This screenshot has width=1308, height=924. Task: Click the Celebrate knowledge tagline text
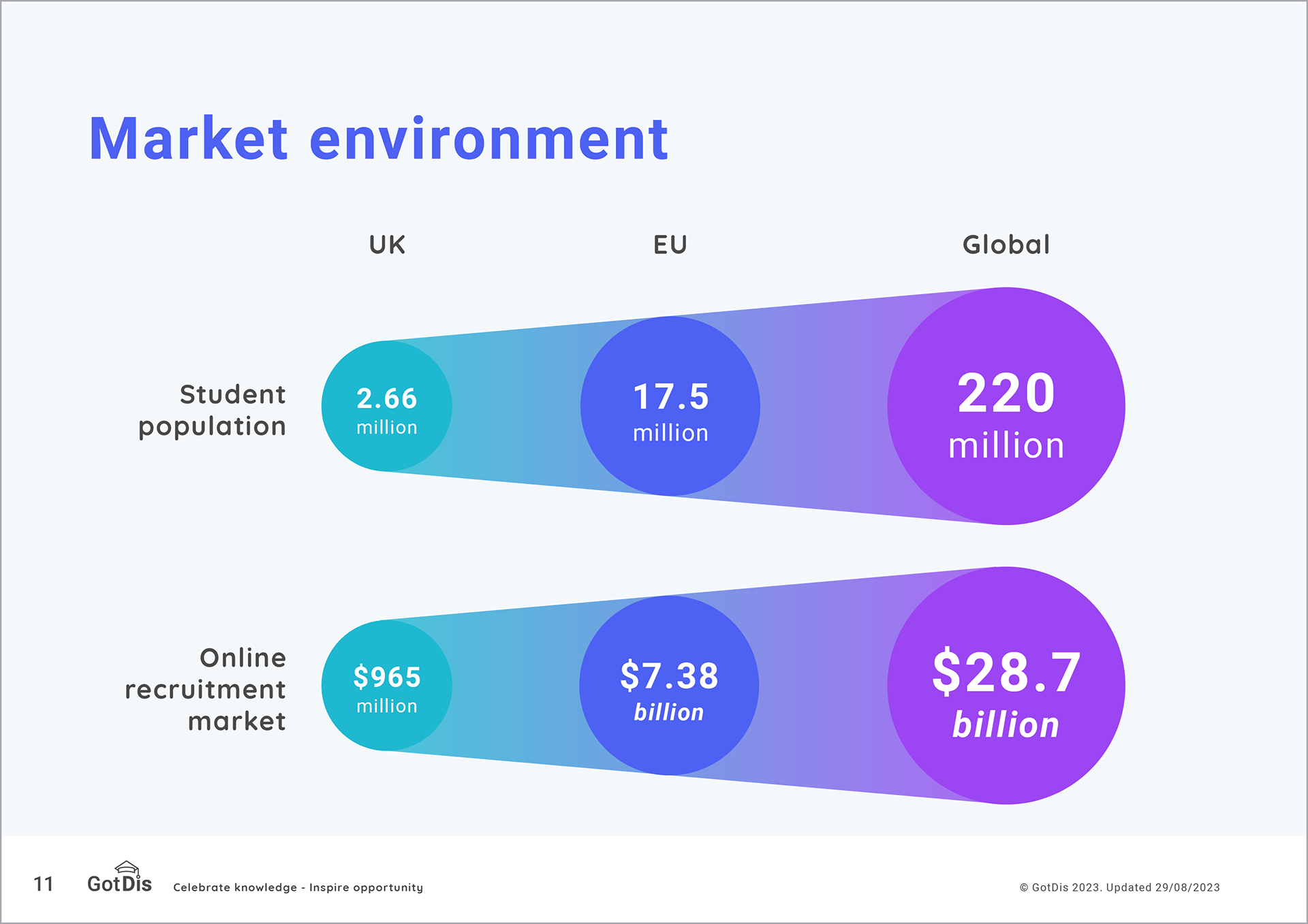(x=298, y=887)
